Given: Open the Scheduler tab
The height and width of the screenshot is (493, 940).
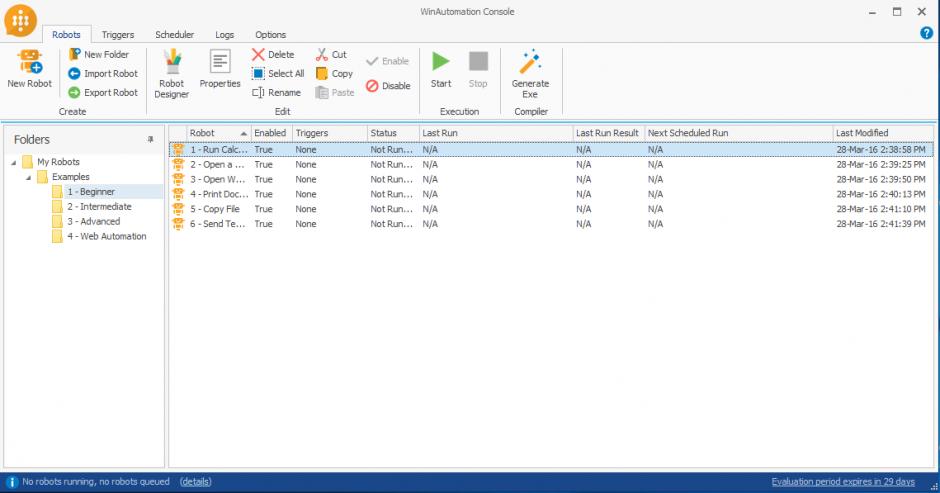Looking at the screenshot, I should coord(174,35).
